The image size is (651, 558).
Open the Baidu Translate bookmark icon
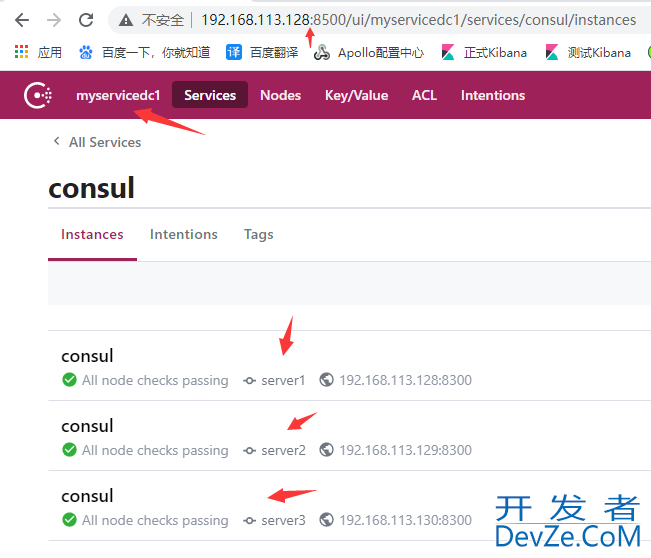click(x=234, y=52)
